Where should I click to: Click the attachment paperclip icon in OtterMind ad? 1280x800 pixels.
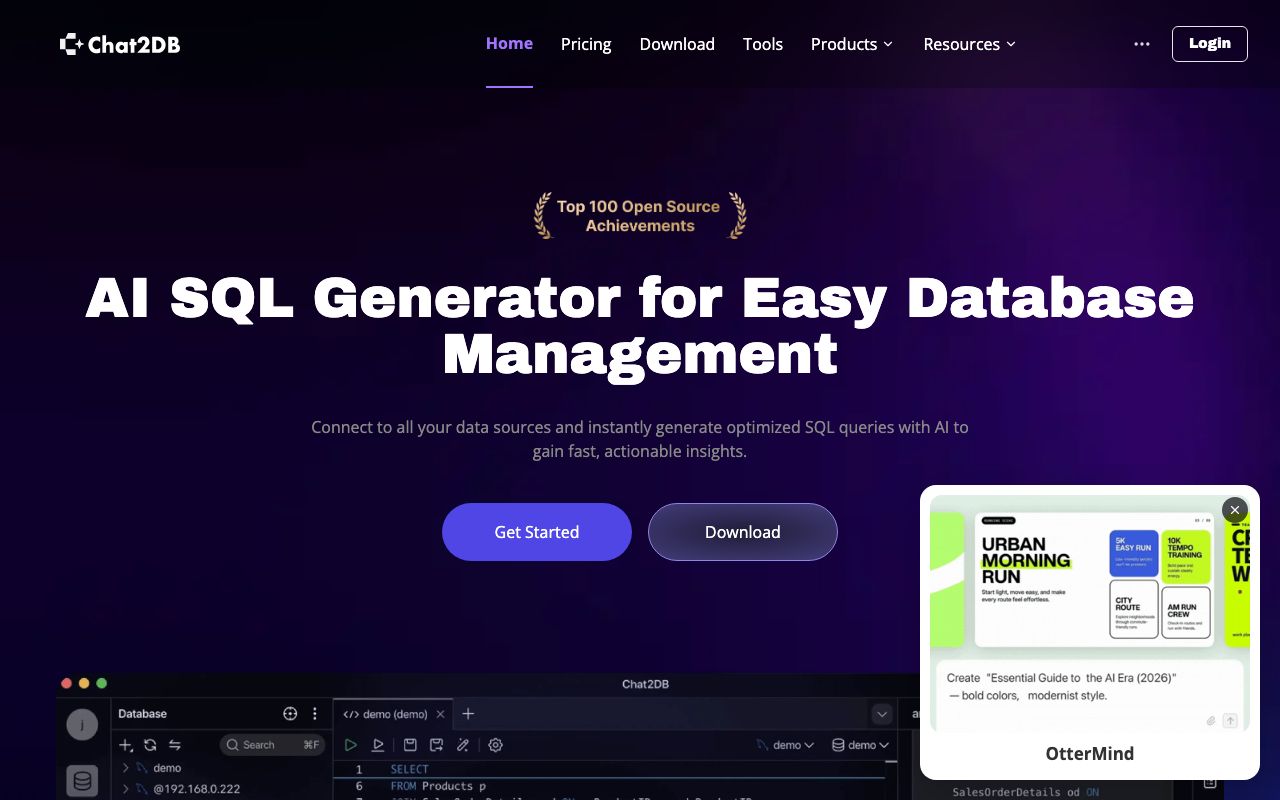1211,720
